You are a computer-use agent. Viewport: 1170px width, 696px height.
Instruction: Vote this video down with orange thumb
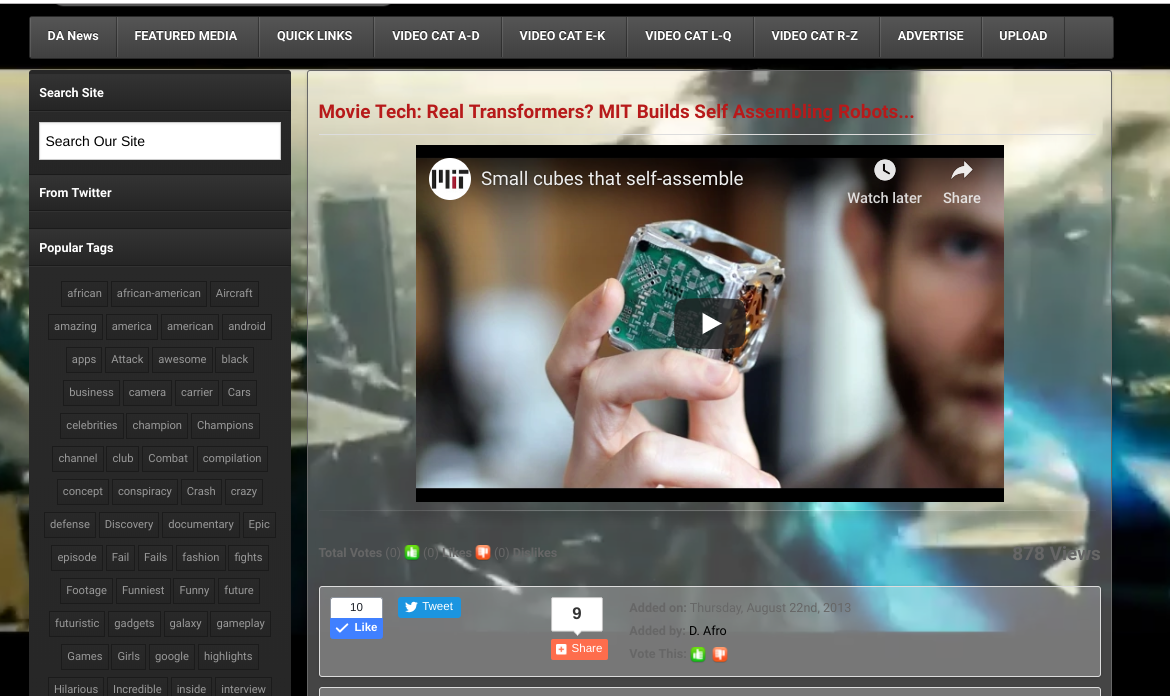pos(720,654)
